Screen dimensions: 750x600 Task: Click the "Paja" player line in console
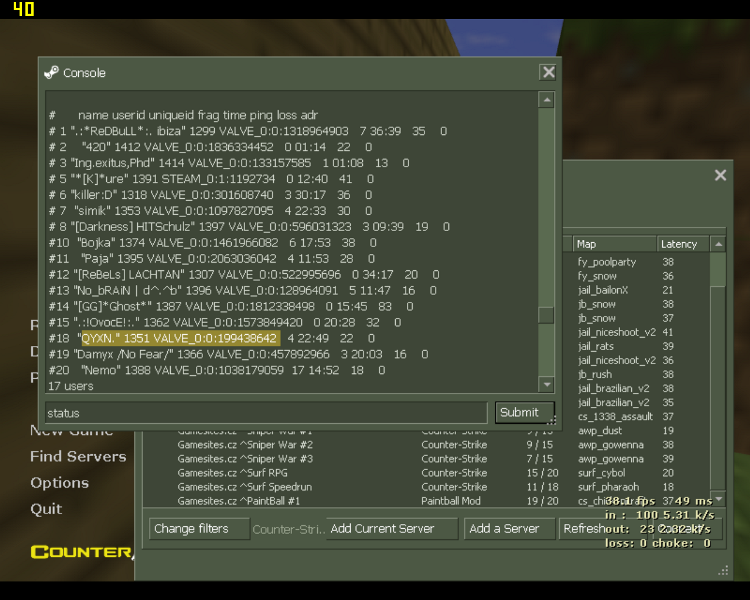click(x=211, y=258)
